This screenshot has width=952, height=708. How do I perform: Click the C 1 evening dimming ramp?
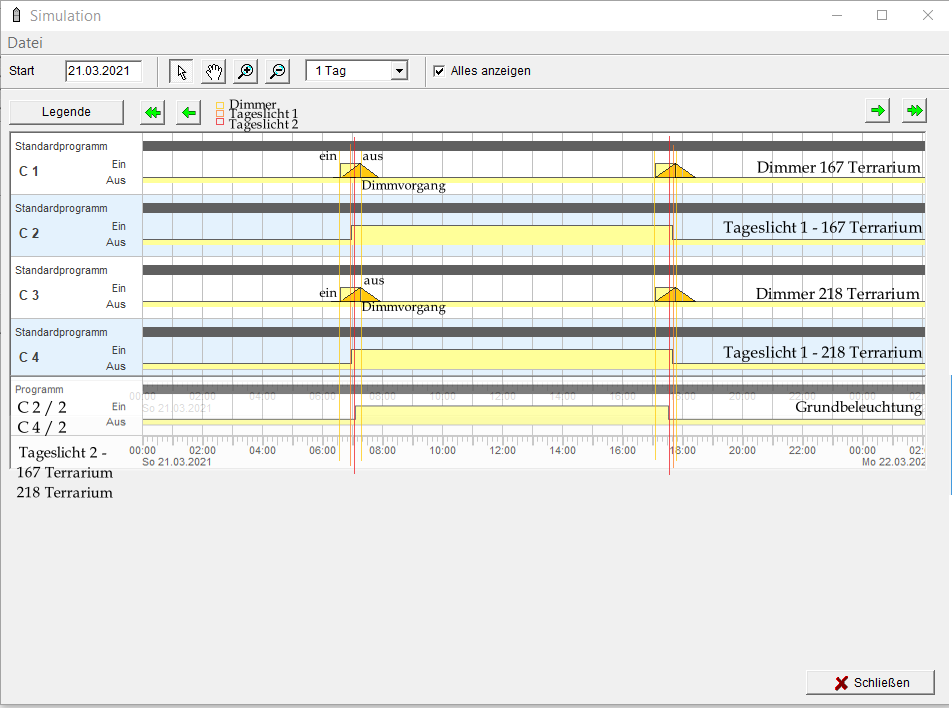(675, 171)
